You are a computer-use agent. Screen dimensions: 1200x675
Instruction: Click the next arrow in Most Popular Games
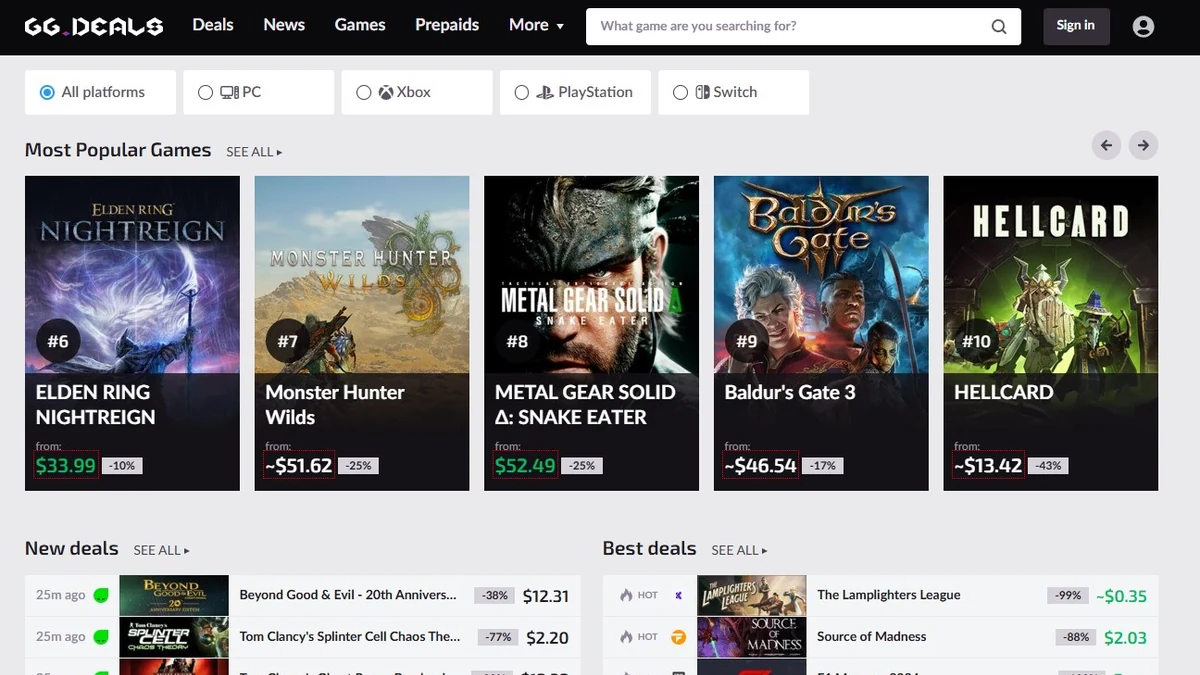pos(1143,145)
